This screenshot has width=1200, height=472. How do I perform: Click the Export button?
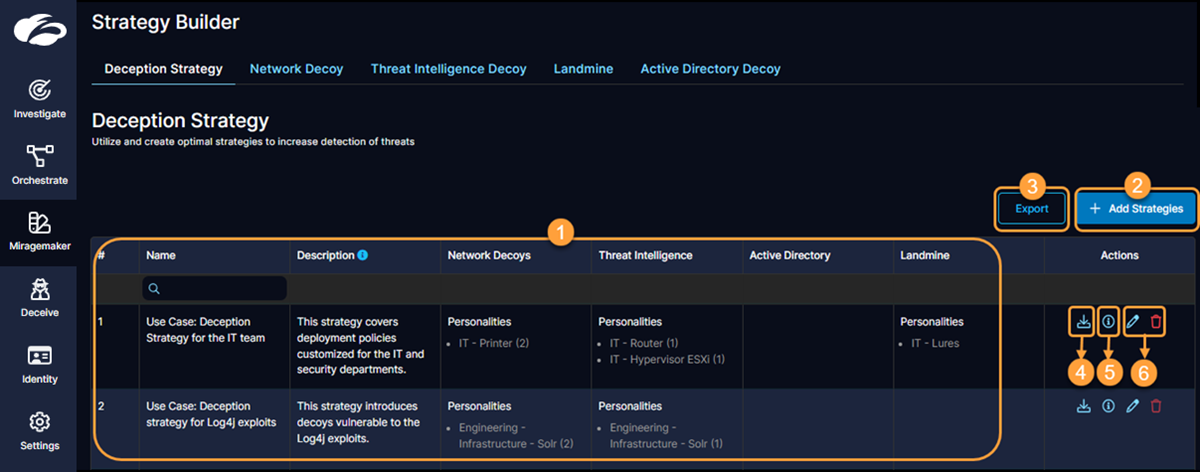[1032, 209]
